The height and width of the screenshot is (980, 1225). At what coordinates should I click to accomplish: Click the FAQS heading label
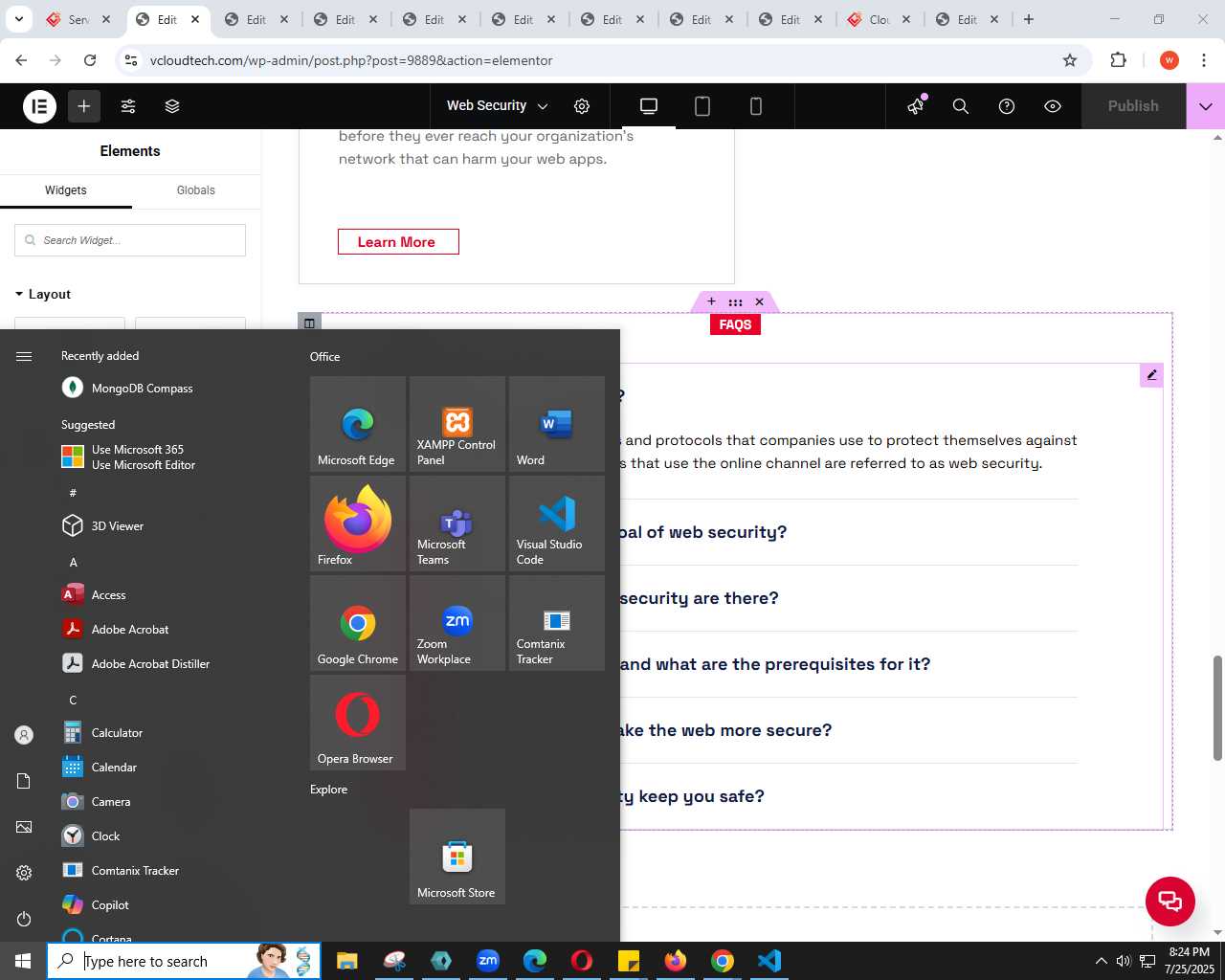(x=735, y=324)
